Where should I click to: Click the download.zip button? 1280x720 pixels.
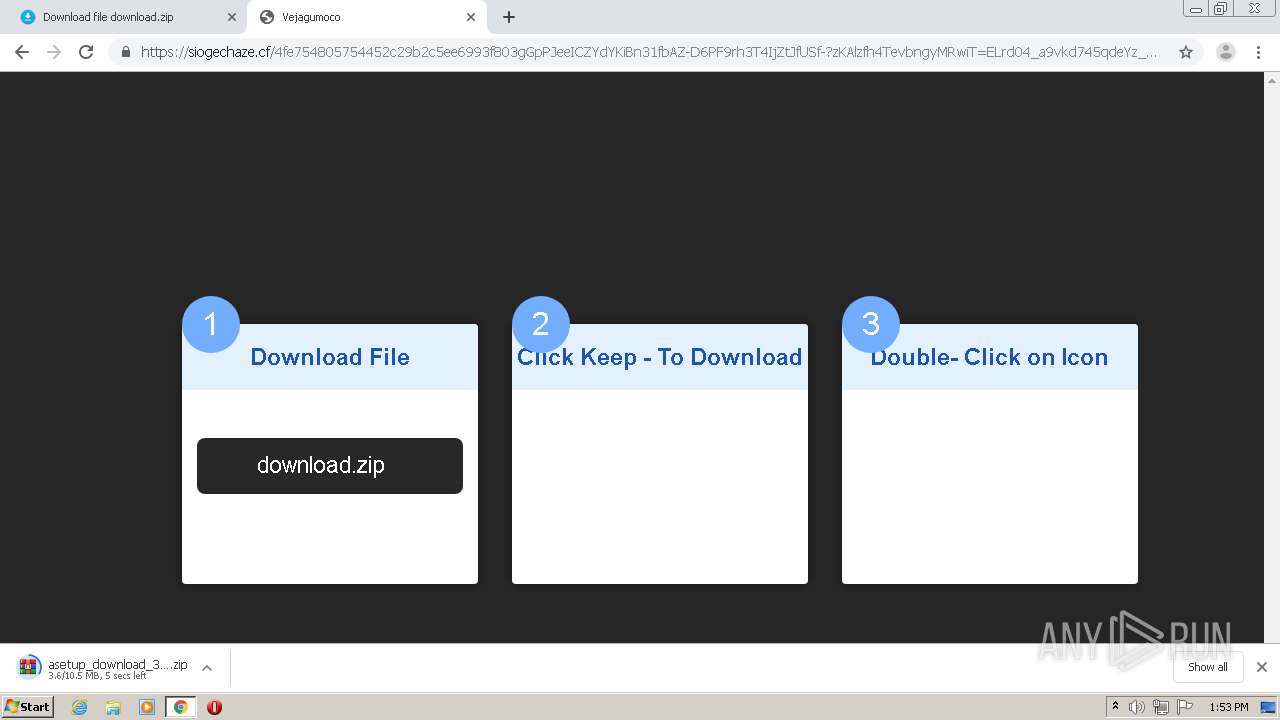330,466
